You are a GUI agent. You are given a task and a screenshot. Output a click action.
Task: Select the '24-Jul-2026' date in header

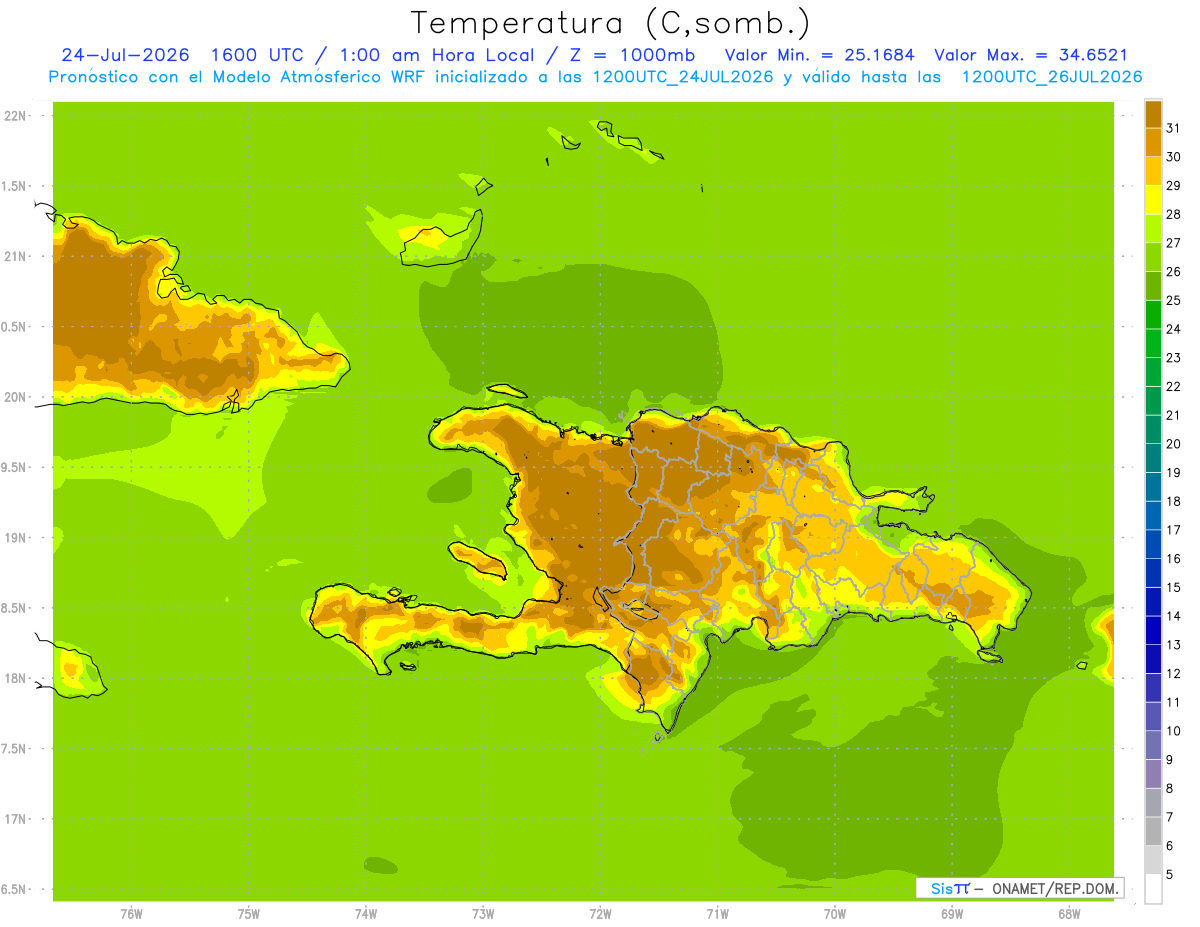click(x=126, y=55)
